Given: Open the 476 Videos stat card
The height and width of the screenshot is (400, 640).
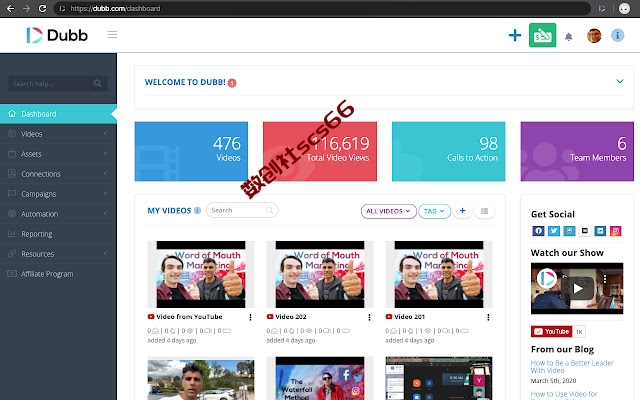Looking at the screenshot, I should click(191, 151).
